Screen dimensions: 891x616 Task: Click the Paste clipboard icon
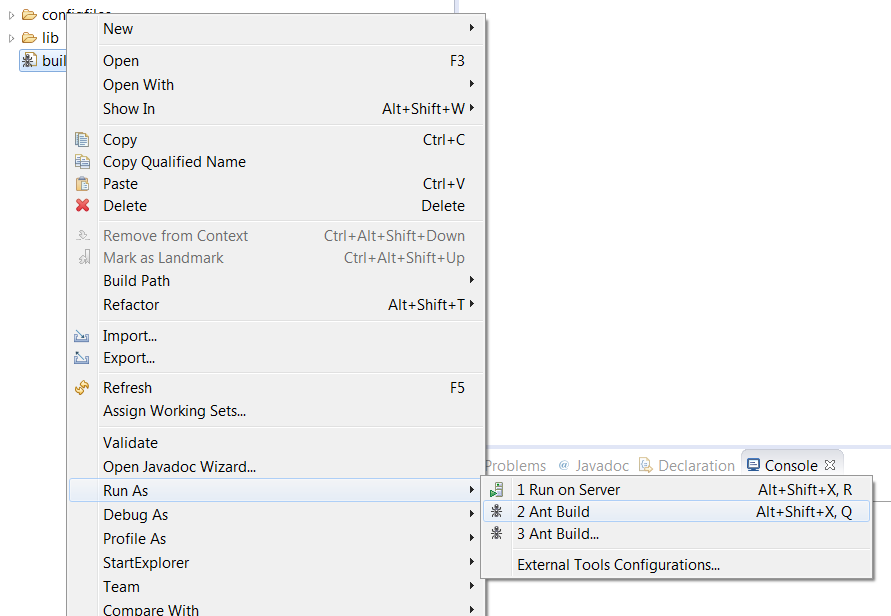pos(83,184)
